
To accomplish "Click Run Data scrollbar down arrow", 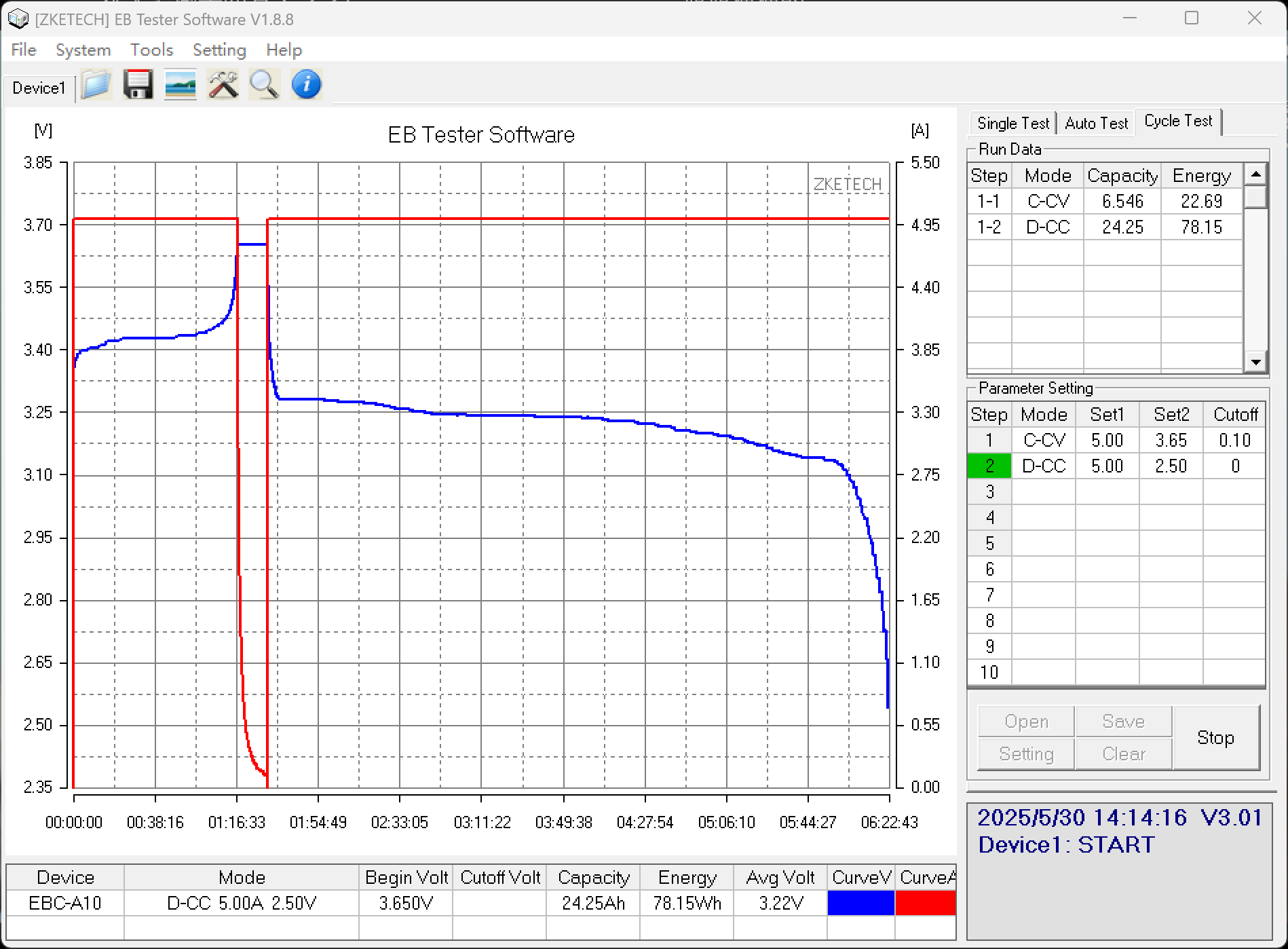I will point(1255,362).
